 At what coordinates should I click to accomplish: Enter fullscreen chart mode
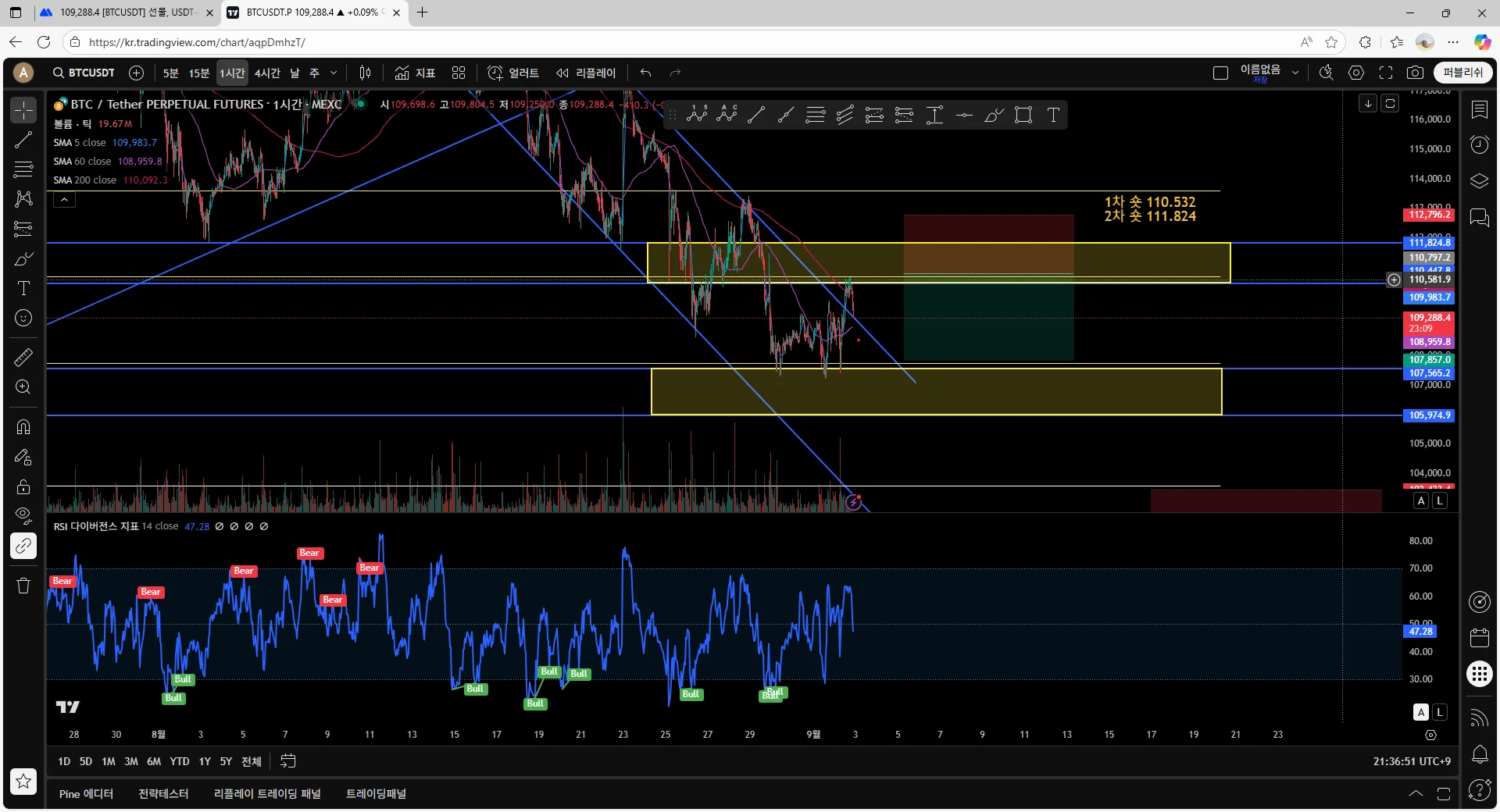1386,73
